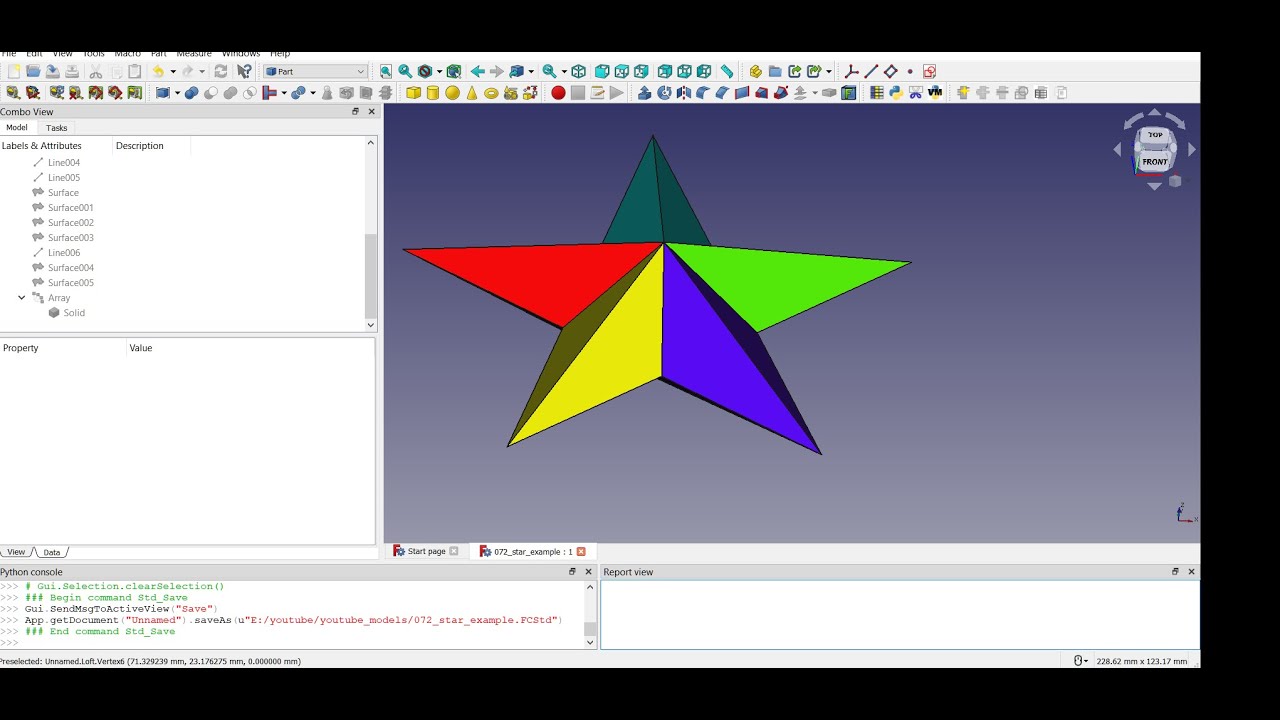Open the offset tools dropdown arrow

[815, 93]
